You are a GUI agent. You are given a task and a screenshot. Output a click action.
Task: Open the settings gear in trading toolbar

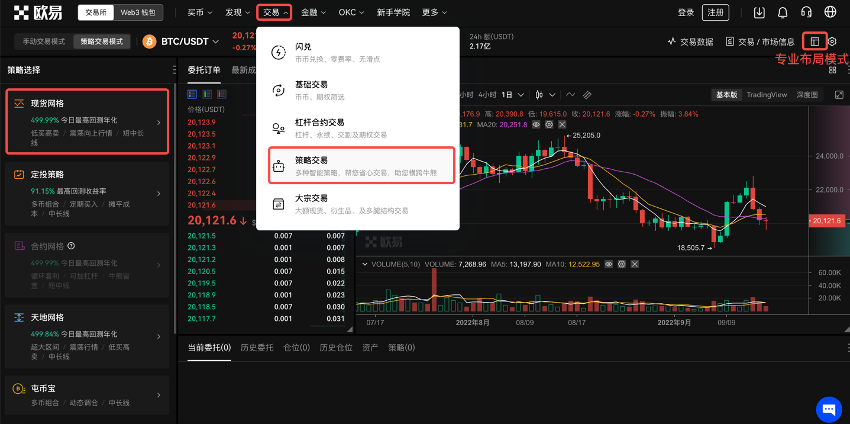(832, 41)
